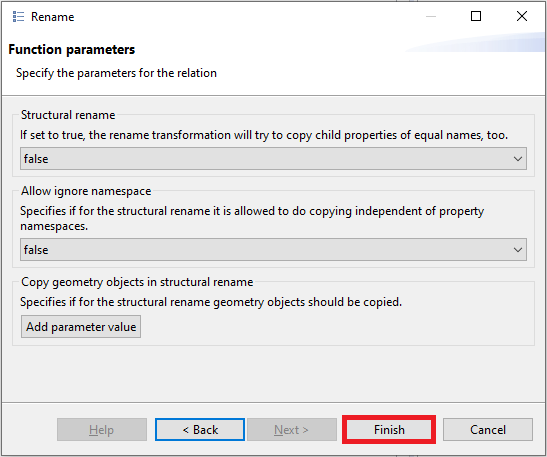Click the Rename dialog title icon
This screenshot has height=457, width=547.
(x=18, y=16)
